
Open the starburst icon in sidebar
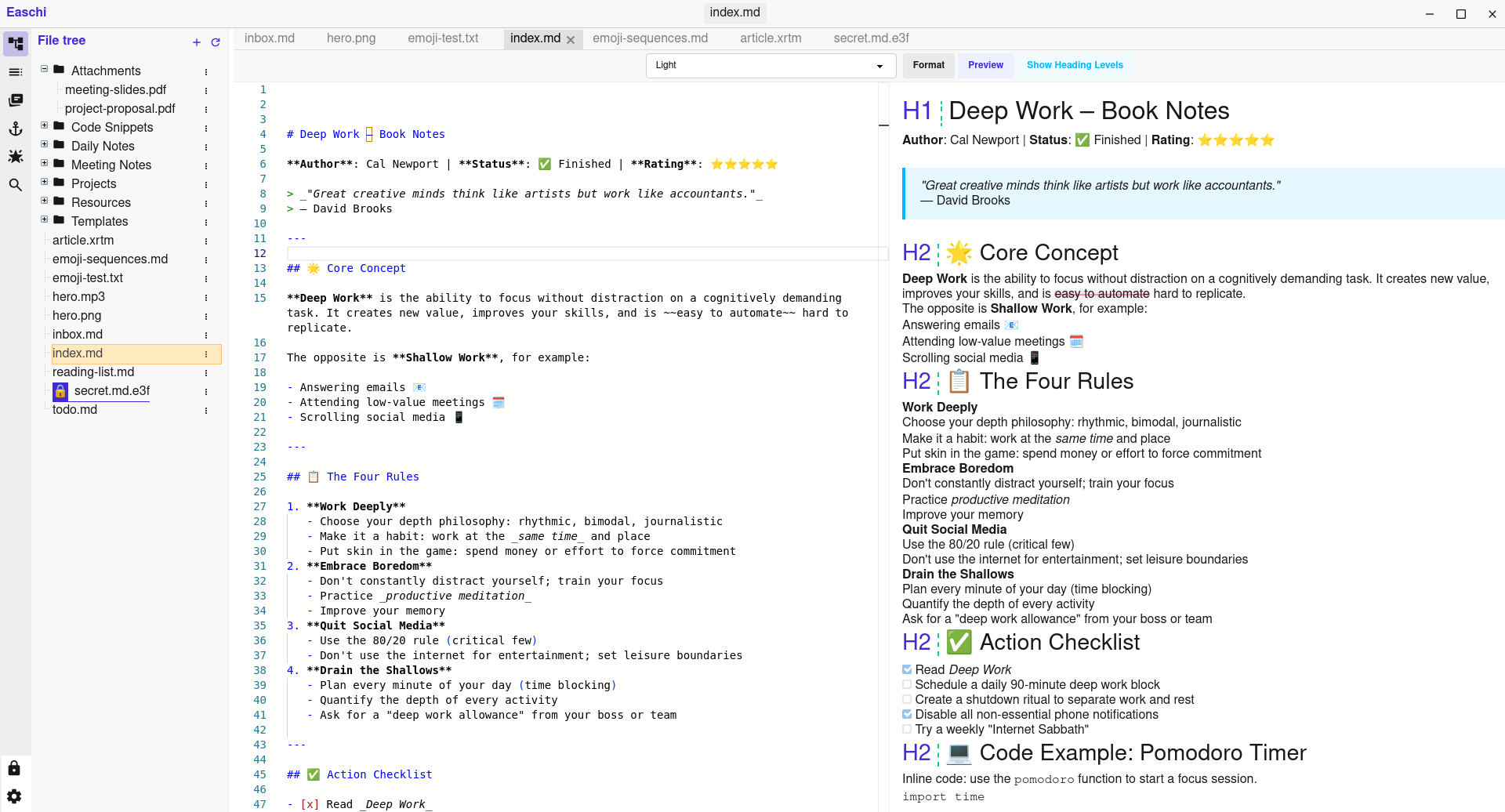coord(16,157)
